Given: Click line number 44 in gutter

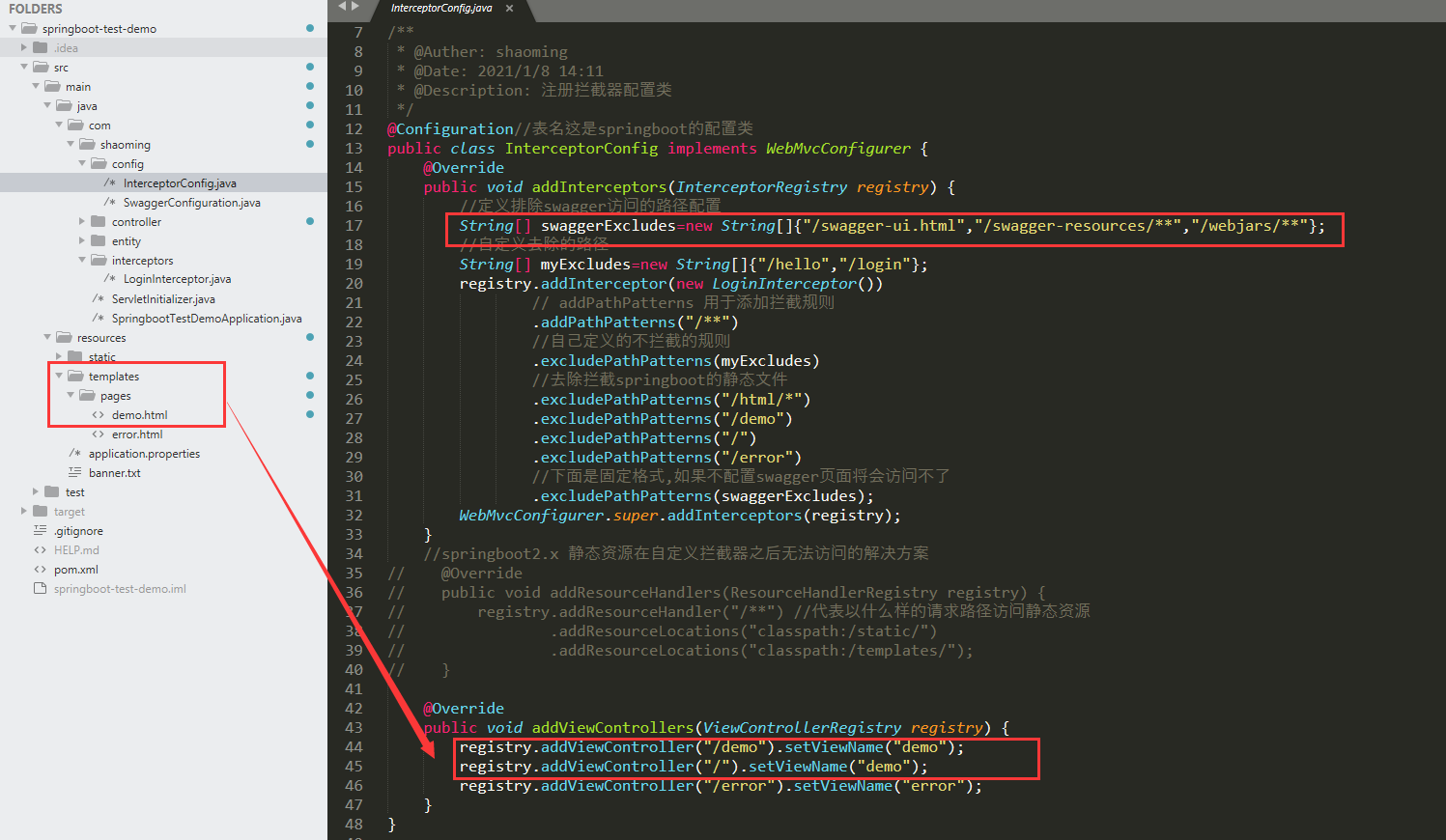Looking at the screenshot, I should click(x=354, y=746).
